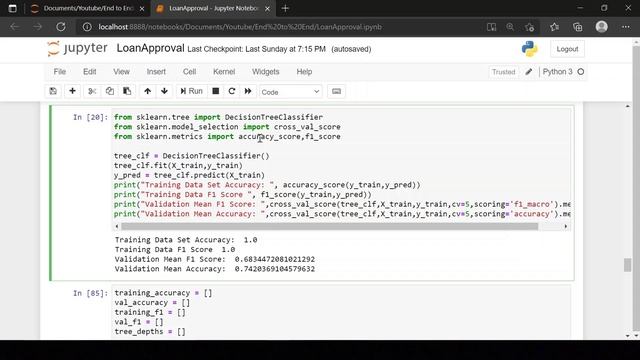
Task: Click the In [20] cell prompt
Action: [91, 118]
